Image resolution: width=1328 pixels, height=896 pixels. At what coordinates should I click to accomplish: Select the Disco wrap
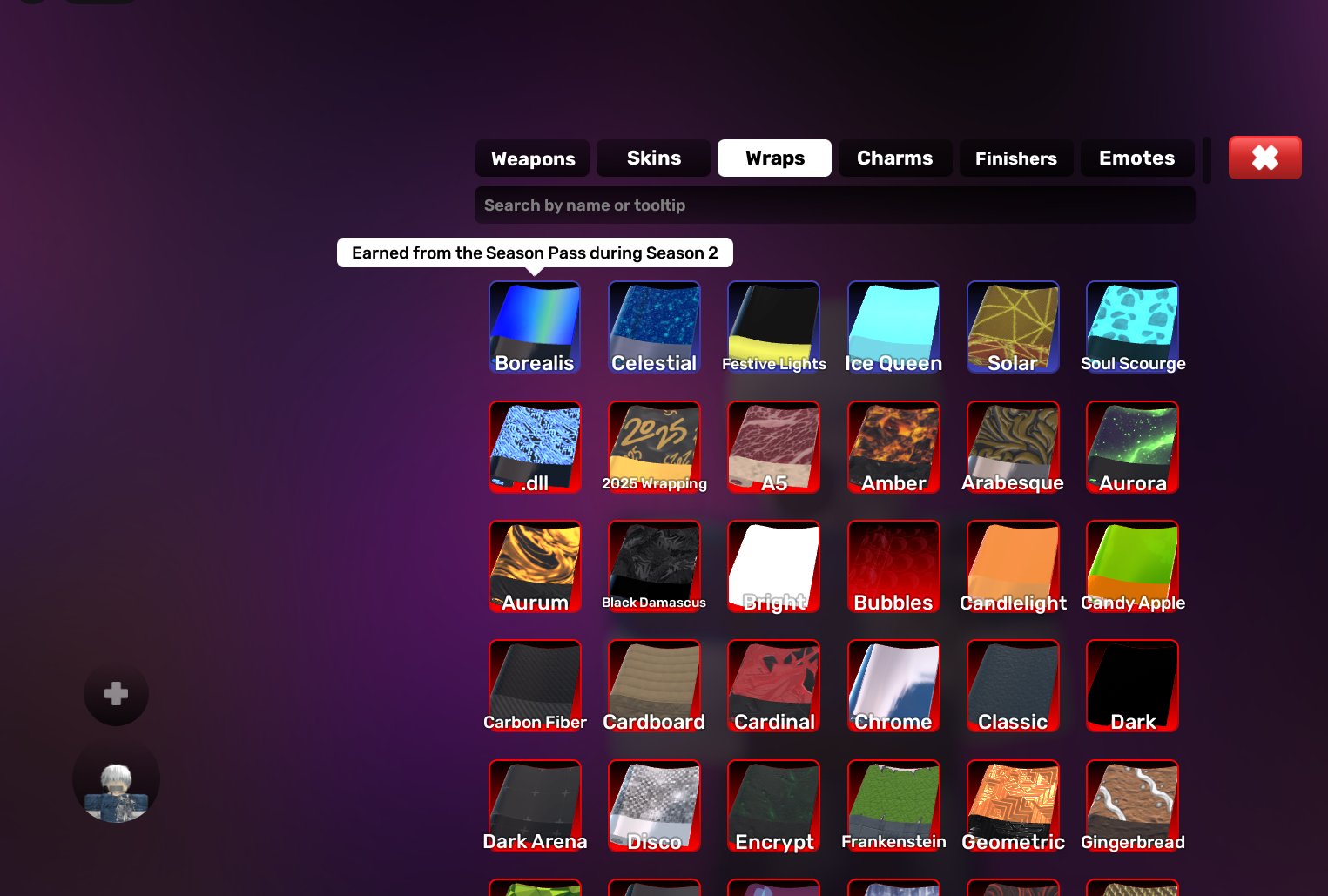[x=654, y=805]
